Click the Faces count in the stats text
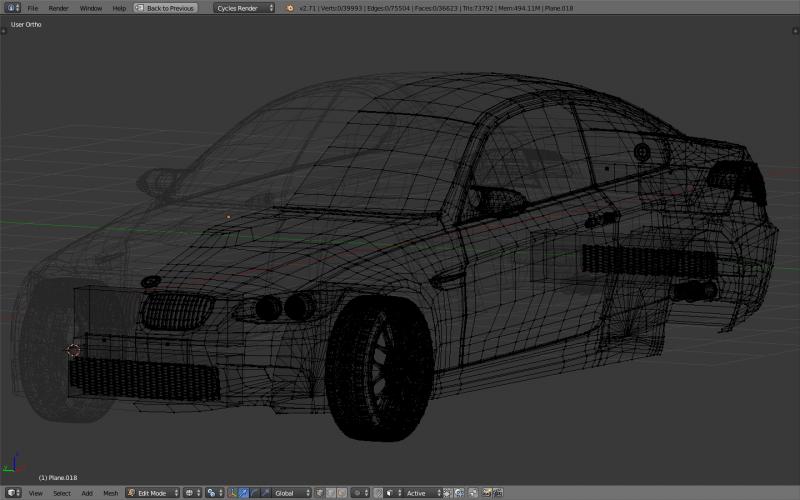 (x=436, y=8)
